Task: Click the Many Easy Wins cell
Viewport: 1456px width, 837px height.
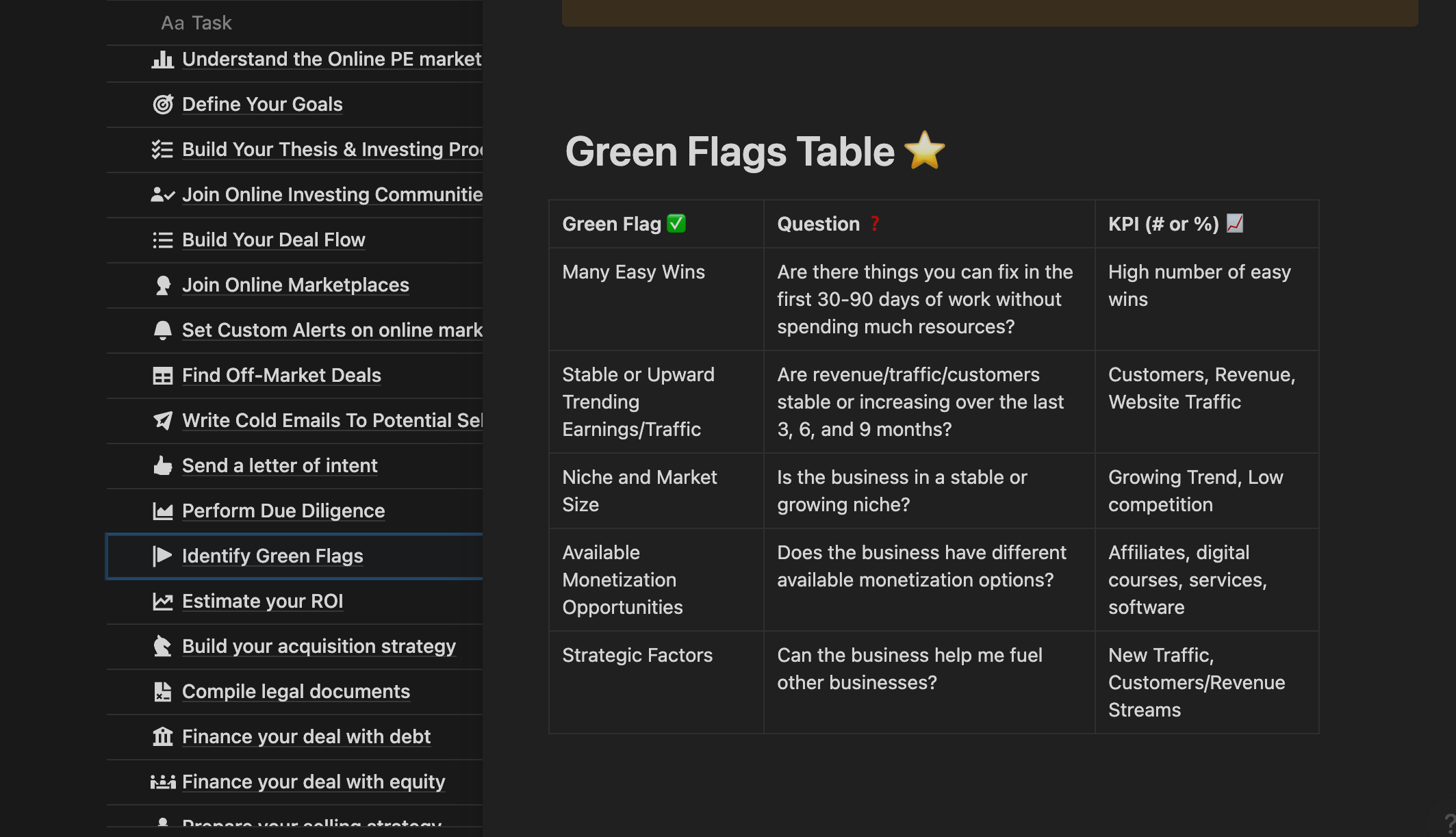Action: [656, 299]
